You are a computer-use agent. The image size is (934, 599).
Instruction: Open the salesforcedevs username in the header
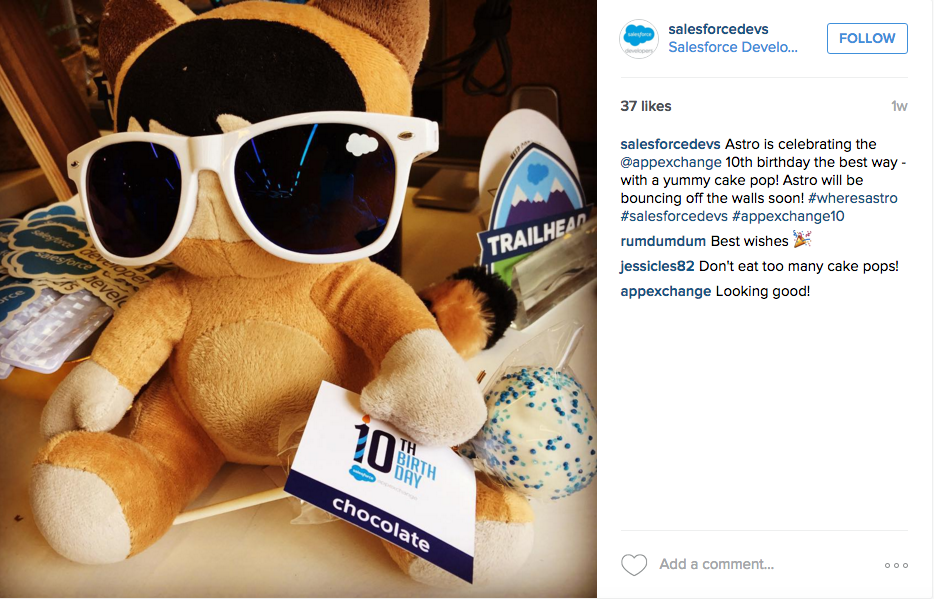pyautogui.click(x=718, y=29)
